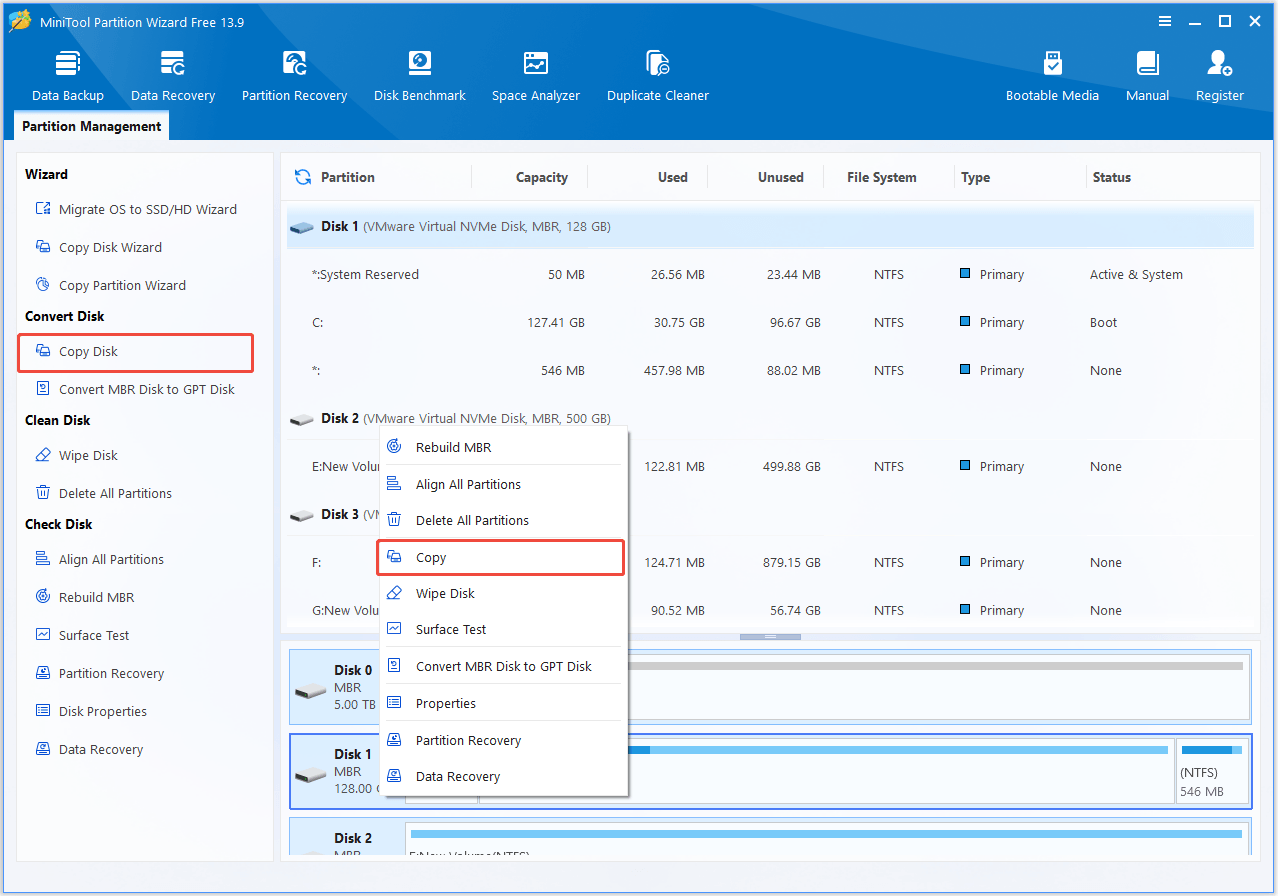Screen dimensions: 1278x896
Task: Click the 546 MB NTFS block in the disk map
Action: click(x=1212, y=771)
